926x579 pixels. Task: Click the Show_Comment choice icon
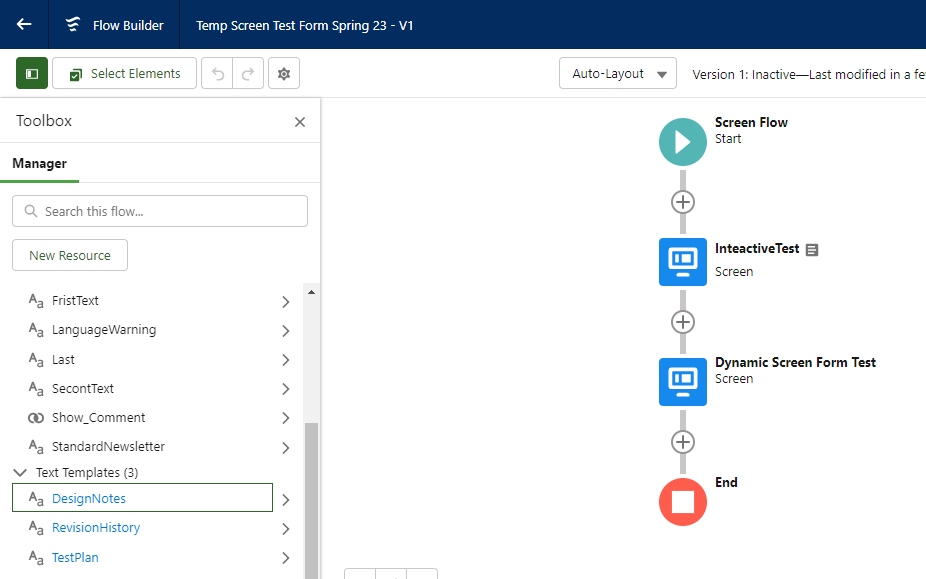pos(36,418)
